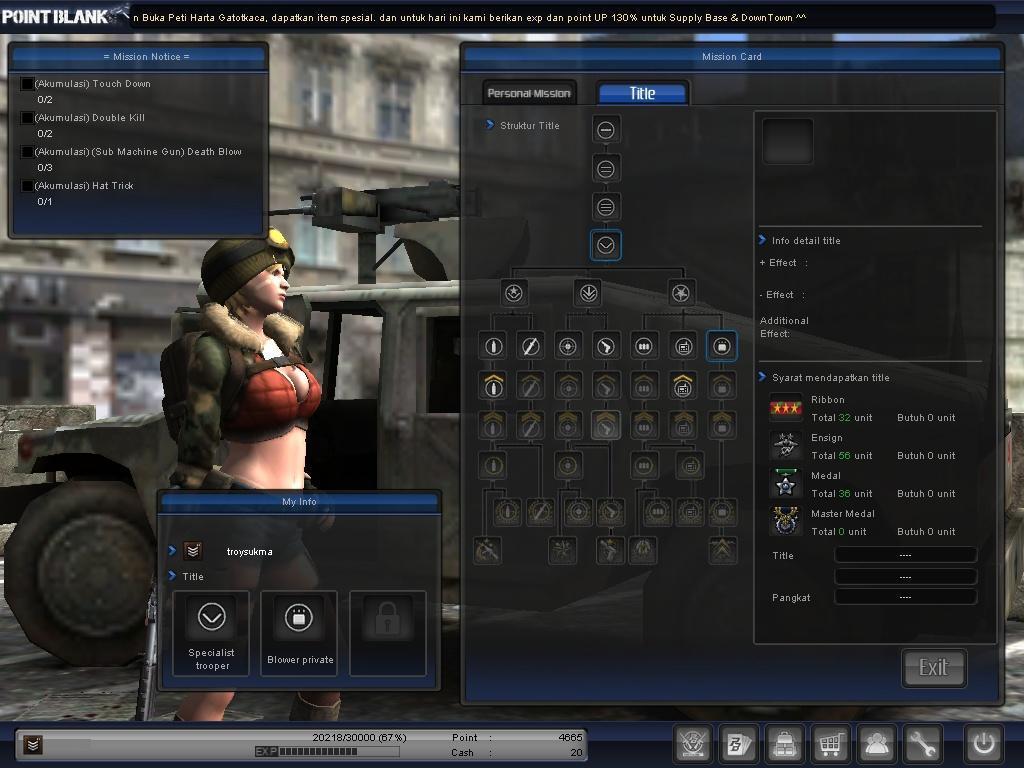Click the rank insignia beside troysukma
1024x768 pixels.
click(193, 551)
